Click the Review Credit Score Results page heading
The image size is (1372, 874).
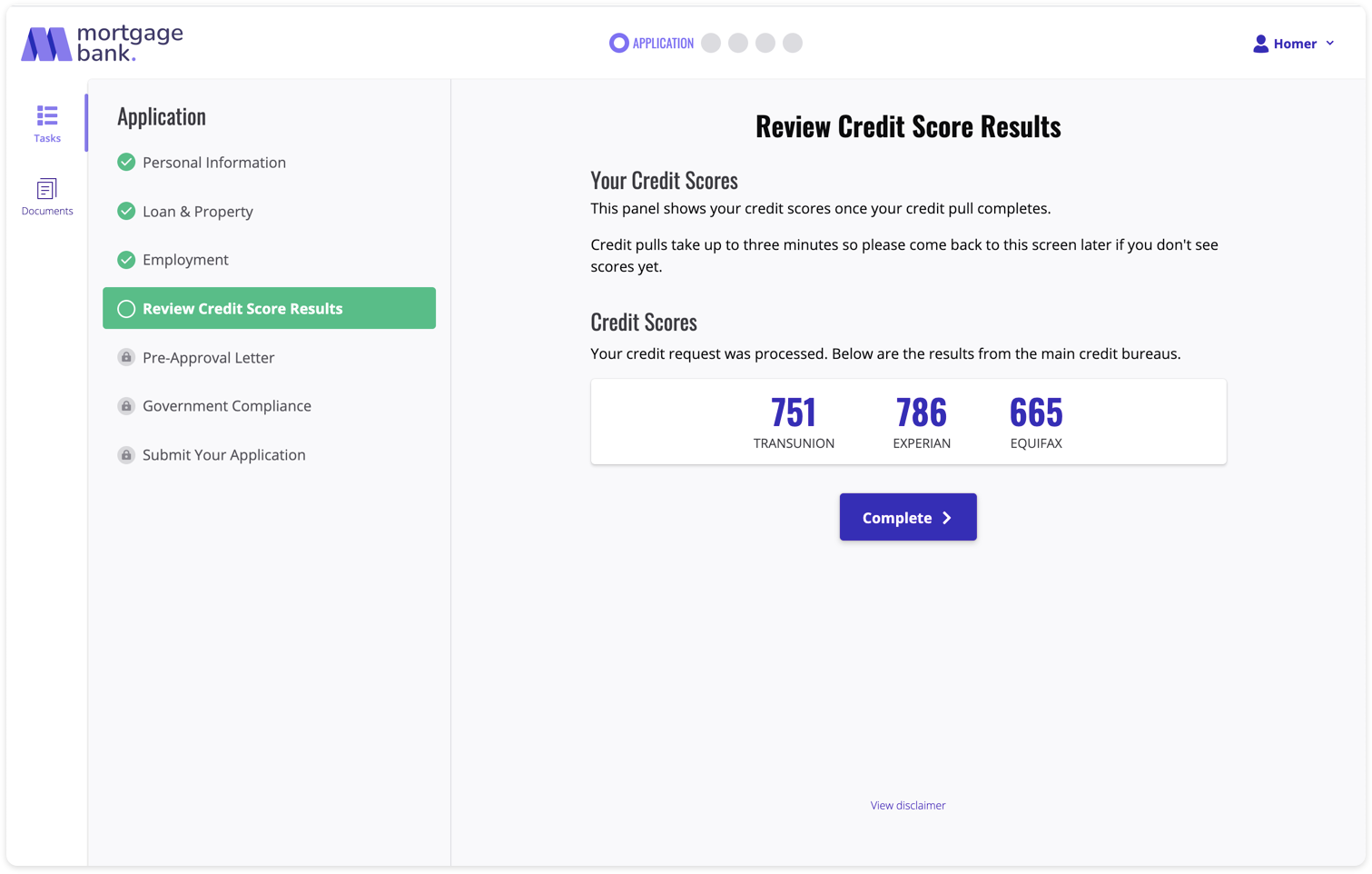point(908,126)
